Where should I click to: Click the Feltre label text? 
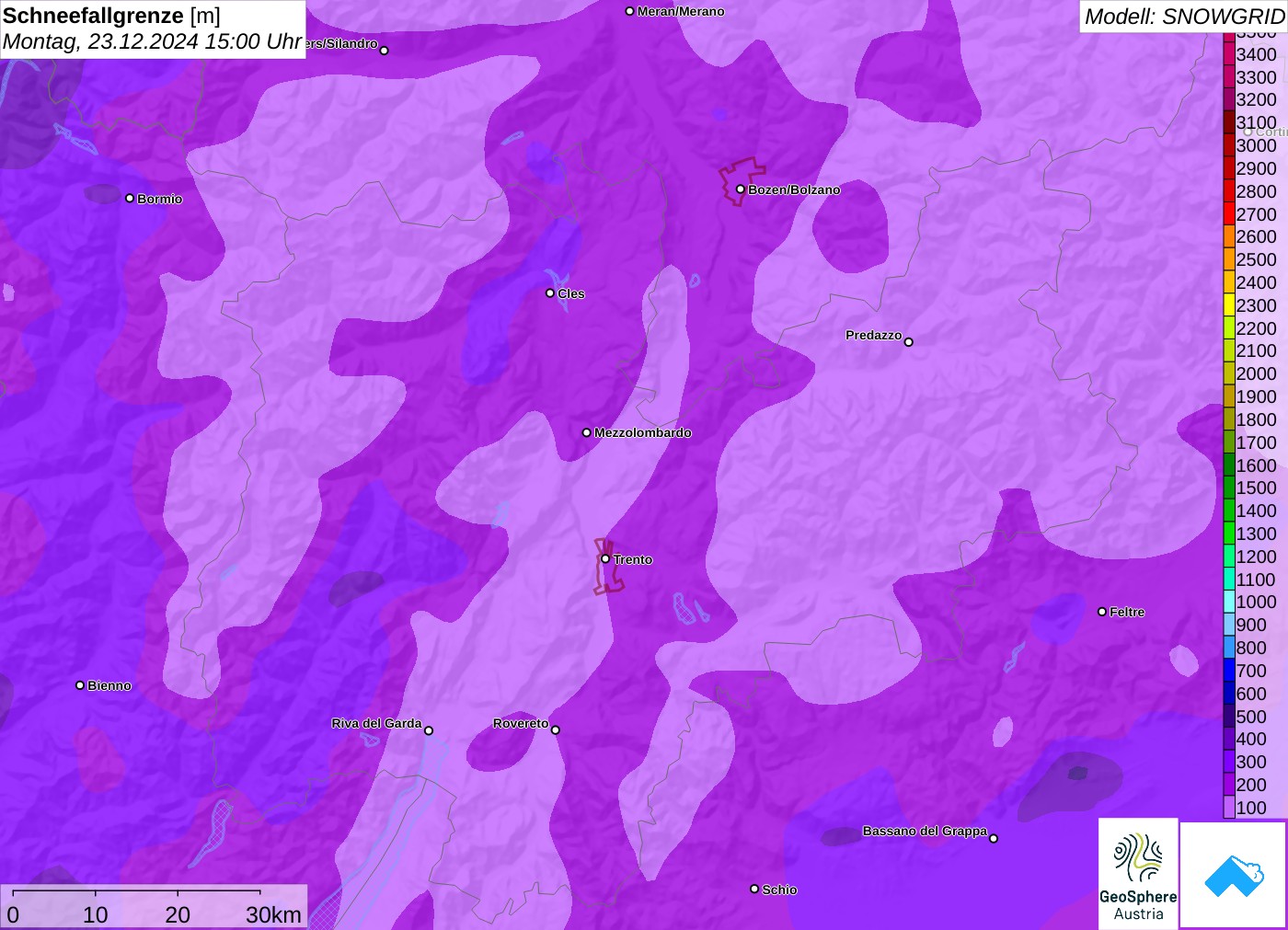point(1127,612)
